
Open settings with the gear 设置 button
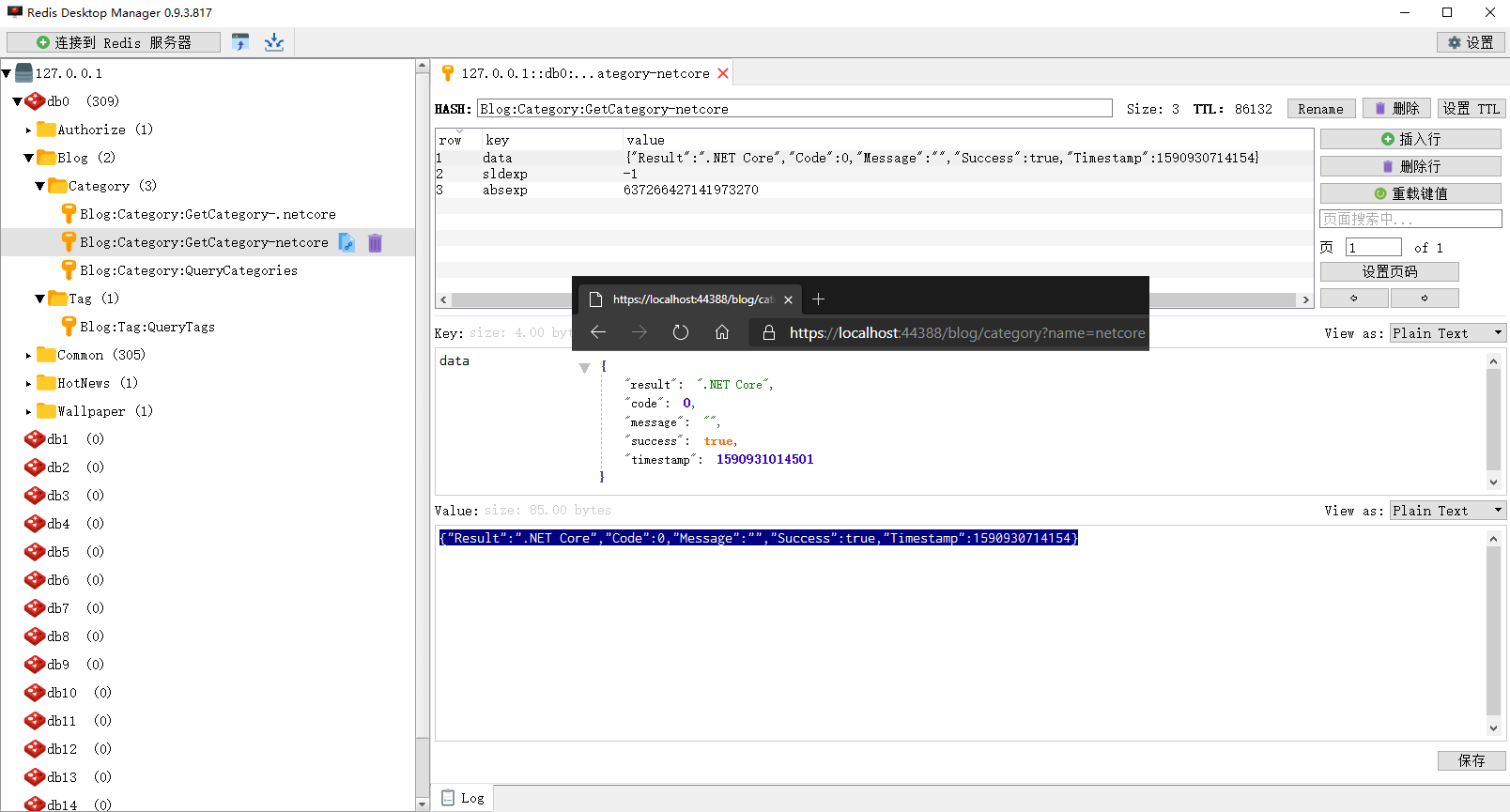1471,42
